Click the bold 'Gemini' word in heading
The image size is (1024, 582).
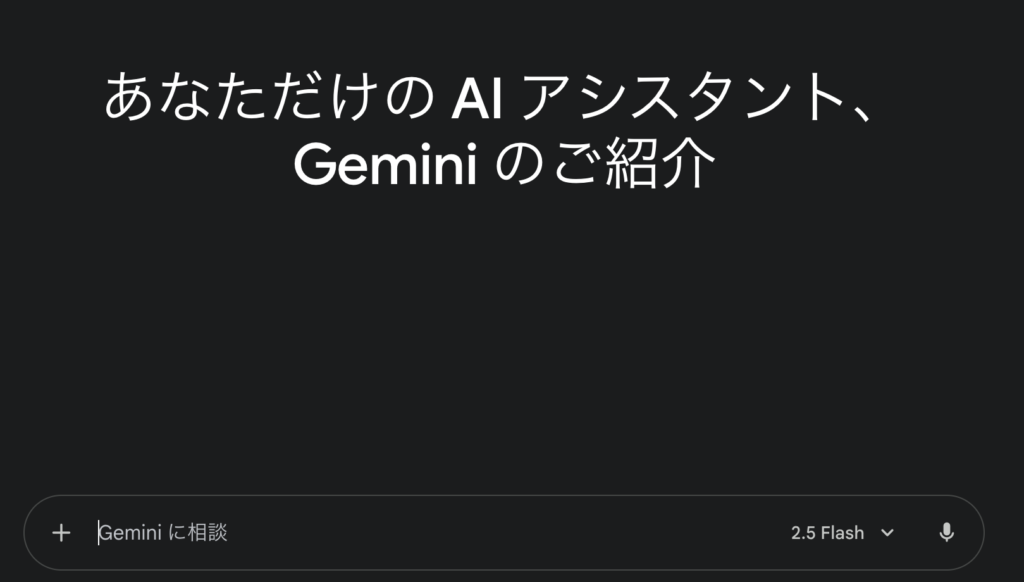[x=385, y=165]
